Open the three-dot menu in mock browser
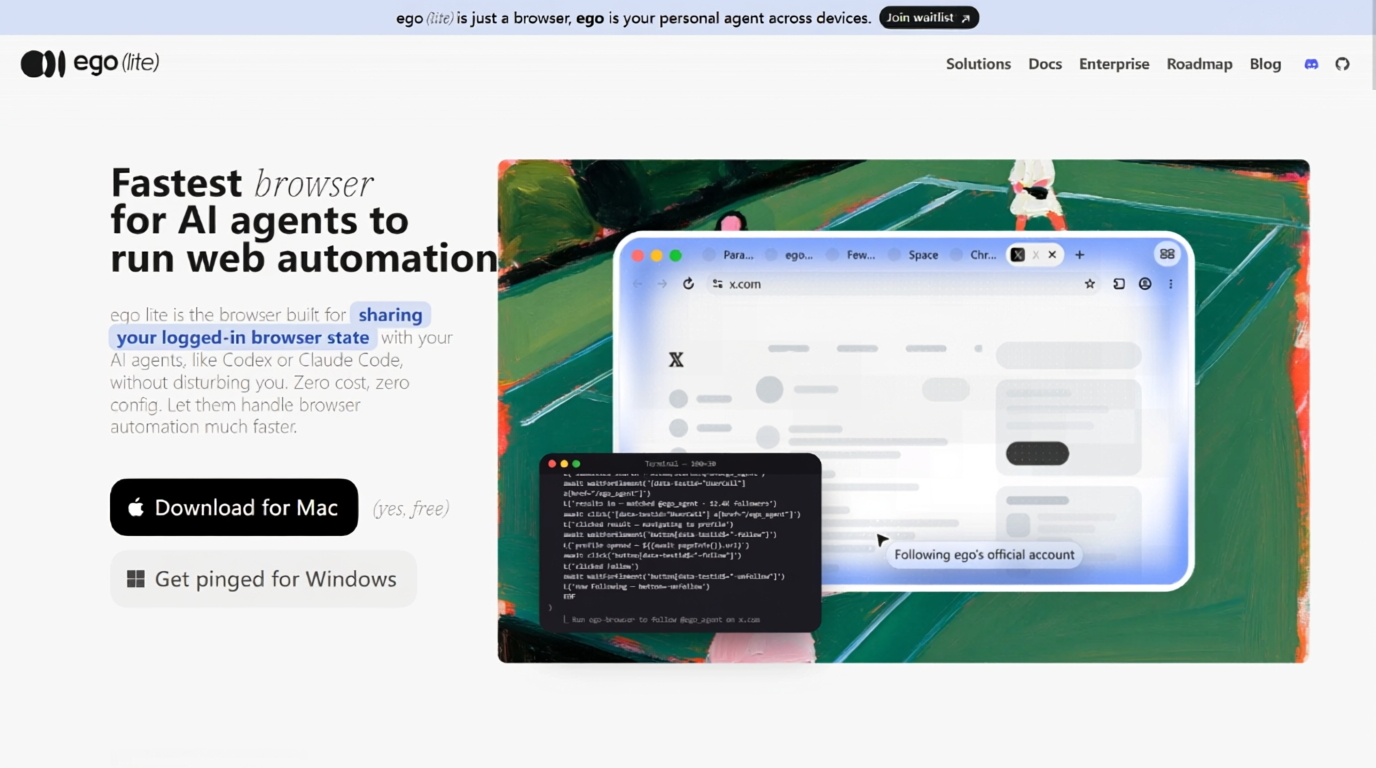The width and height of the screenshot is (1376, 768). click(x=1171, y=284)
